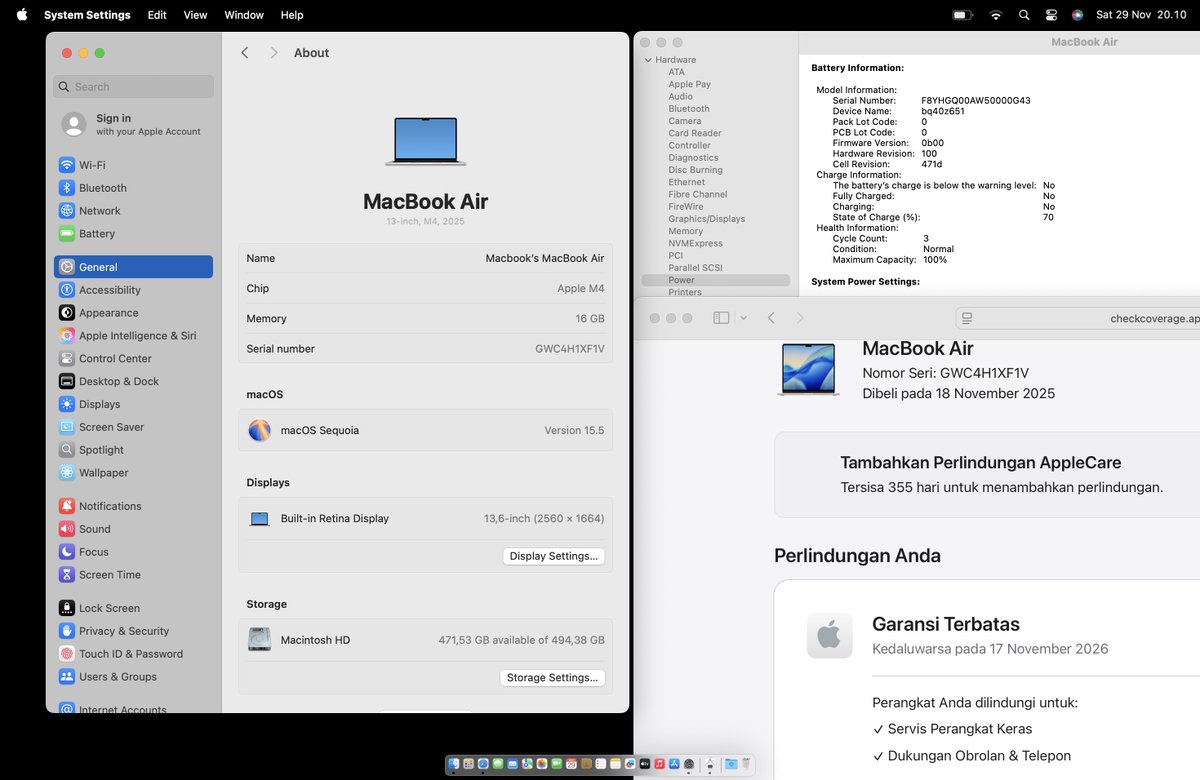Image resolution: width=1200 pixels, height=780 pixels.
Task: Open Bluetooth settings in sidebar
Action: 133,188
